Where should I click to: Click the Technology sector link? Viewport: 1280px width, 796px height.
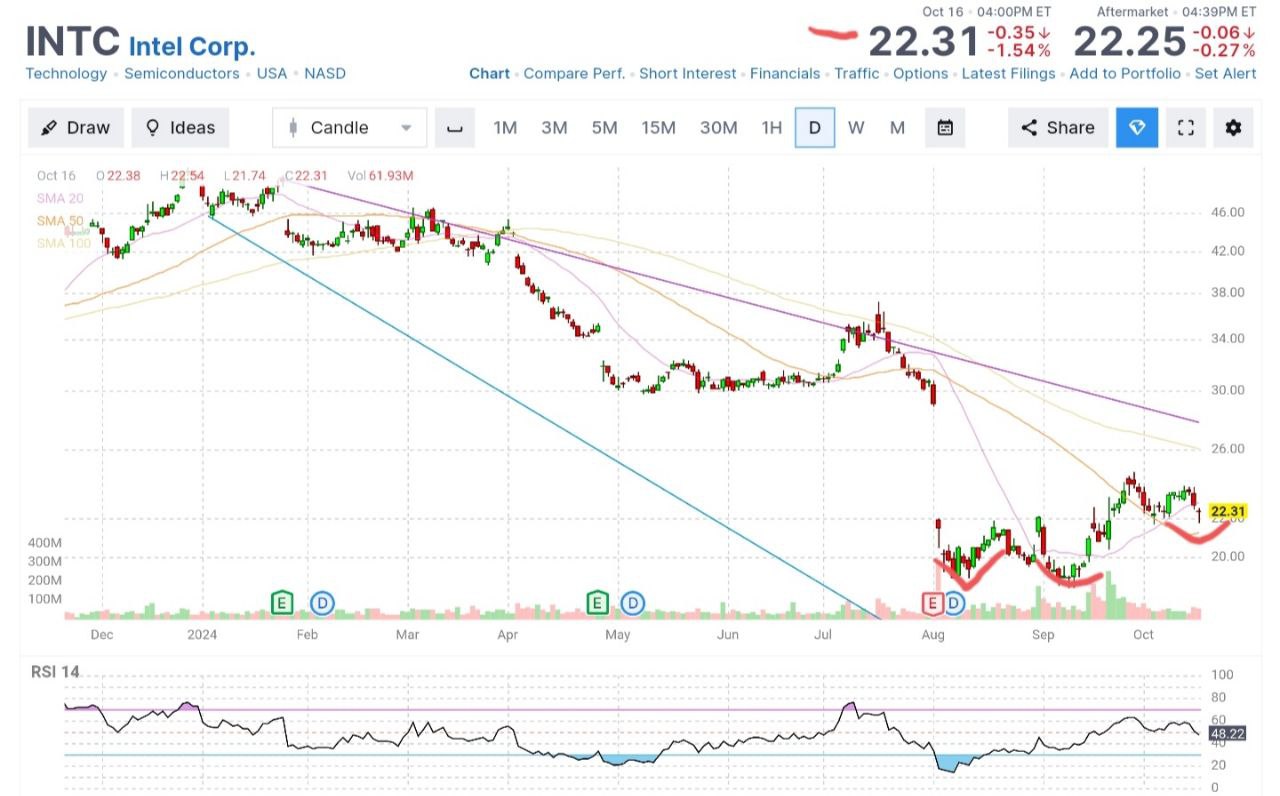click(x=66, y=74)
